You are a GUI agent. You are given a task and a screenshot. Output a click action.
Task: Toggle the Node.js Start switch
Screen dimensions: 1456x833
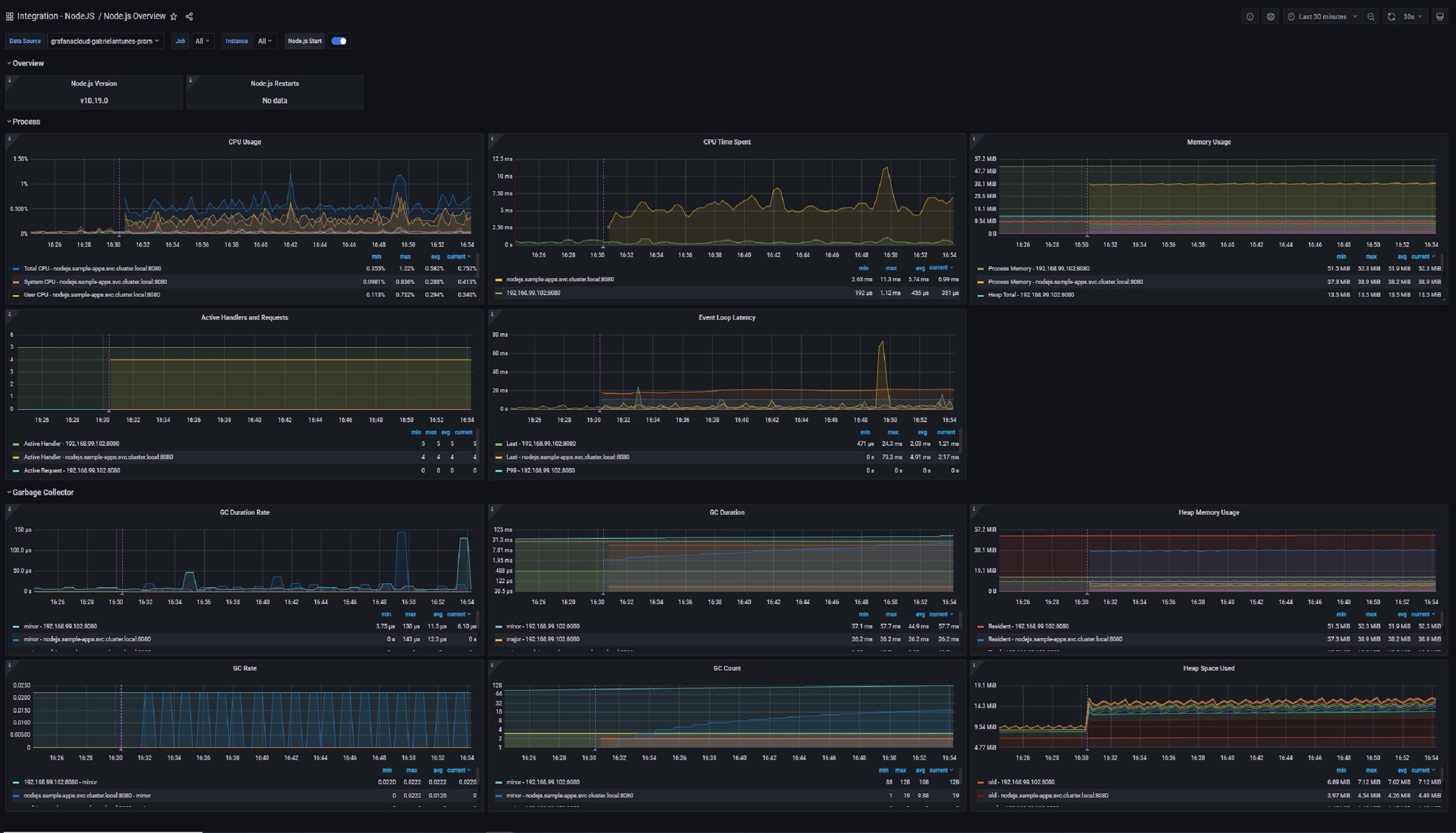(338, 41)
